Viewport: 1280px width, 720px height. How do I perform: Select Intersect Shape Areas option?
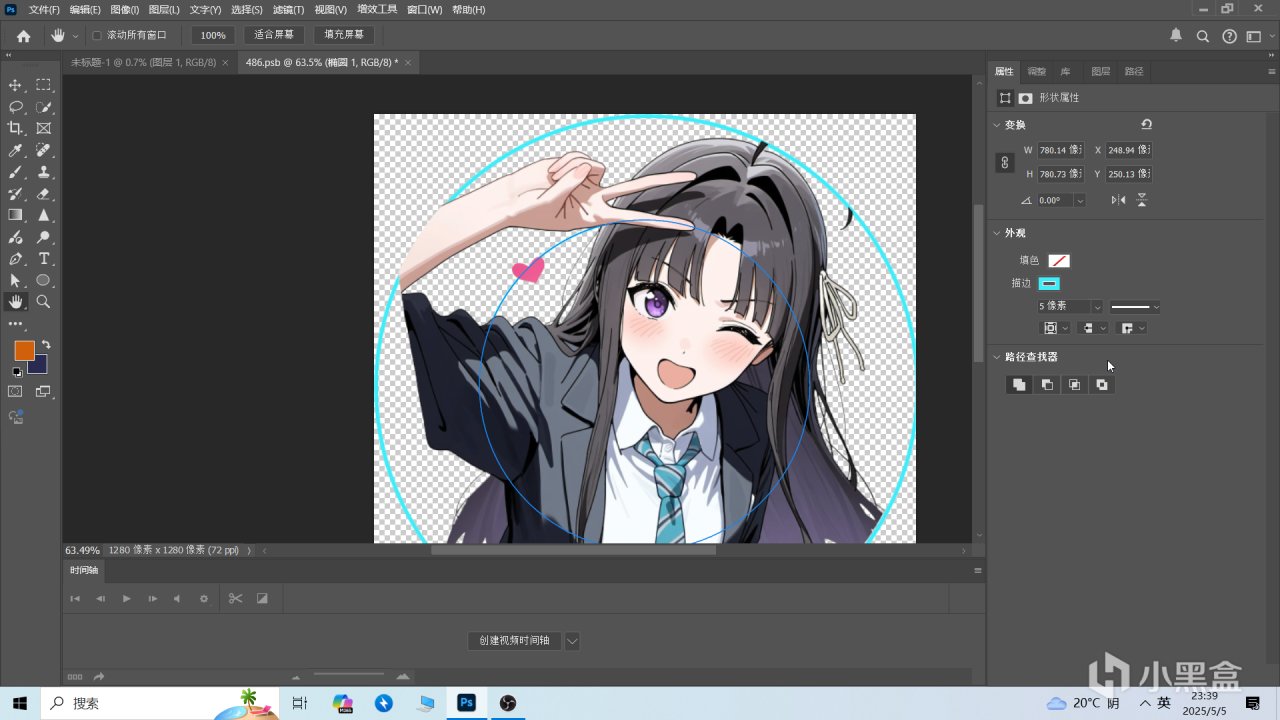tap(1074, 385)
